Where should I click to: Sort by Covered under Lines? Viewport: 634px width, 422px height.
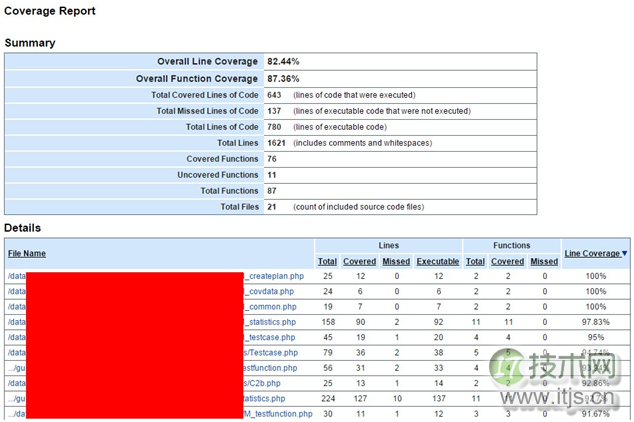tap(360, 261)
